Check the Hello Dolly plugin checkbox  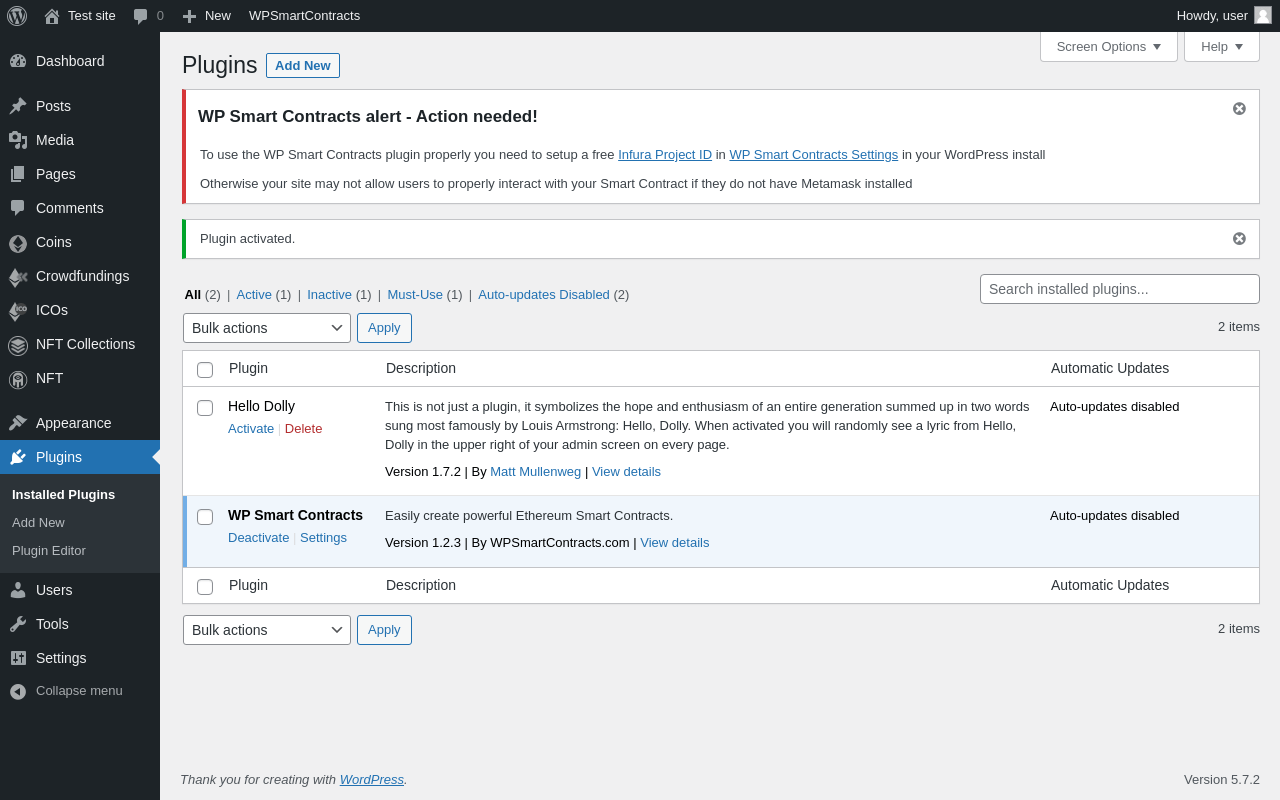tap(205, 408)
